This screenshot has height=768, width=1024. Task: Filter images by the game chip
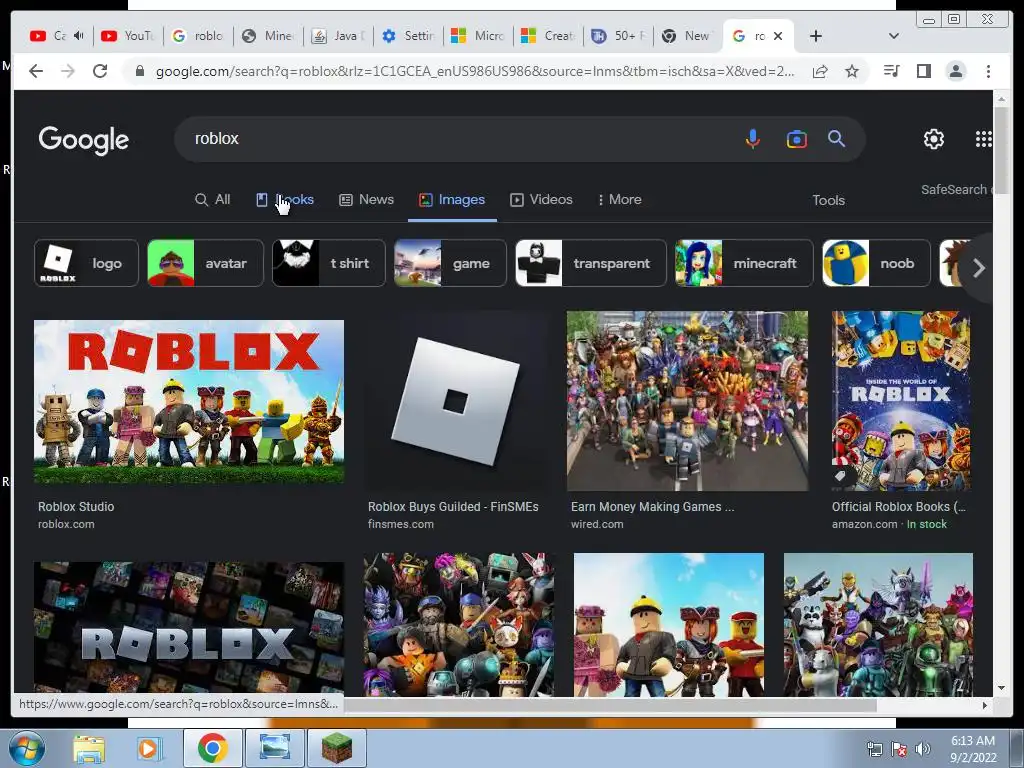(450, 263)
